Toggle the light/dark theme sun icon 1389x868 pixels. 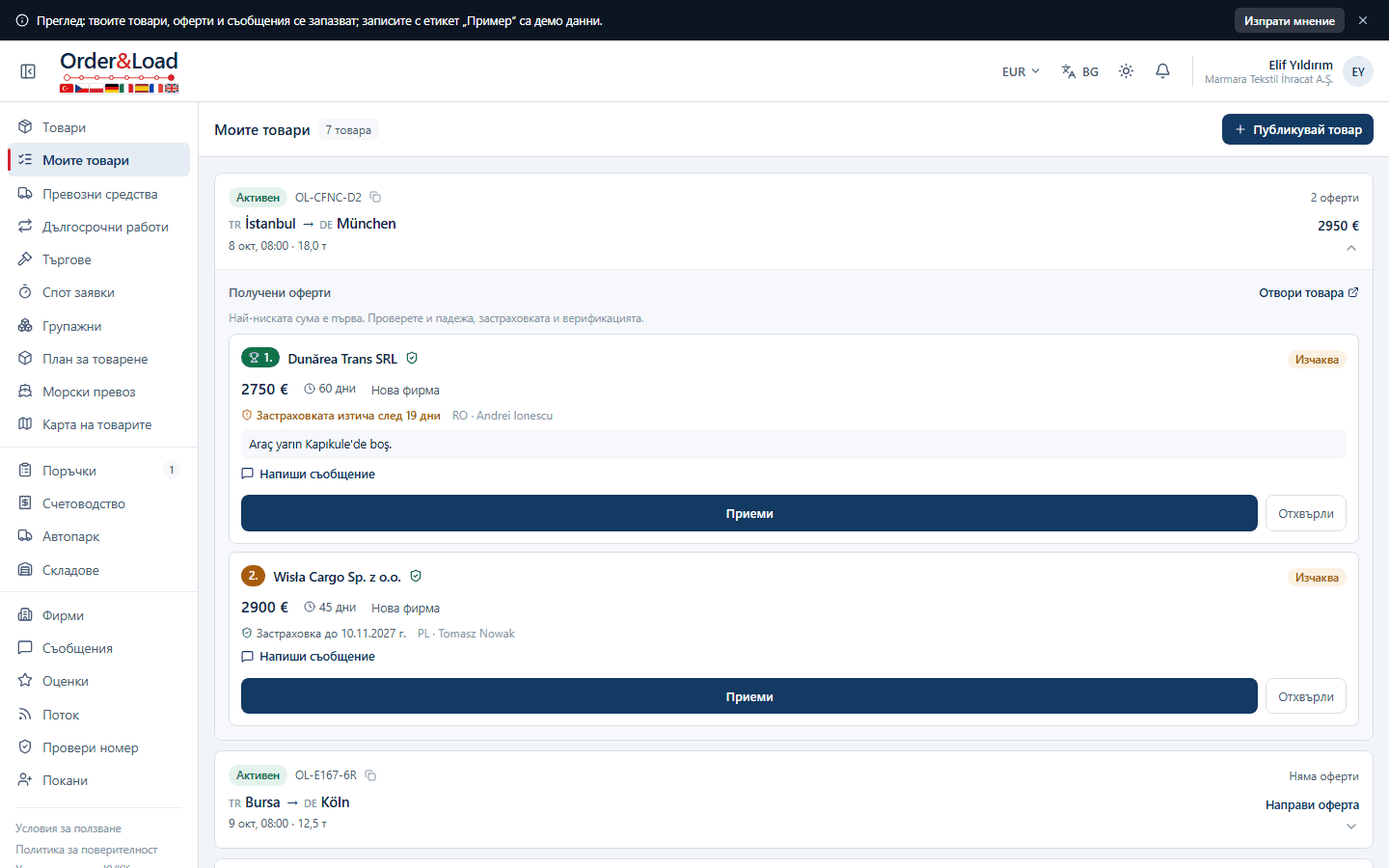pyautogui.click(x=1126, y=71)
